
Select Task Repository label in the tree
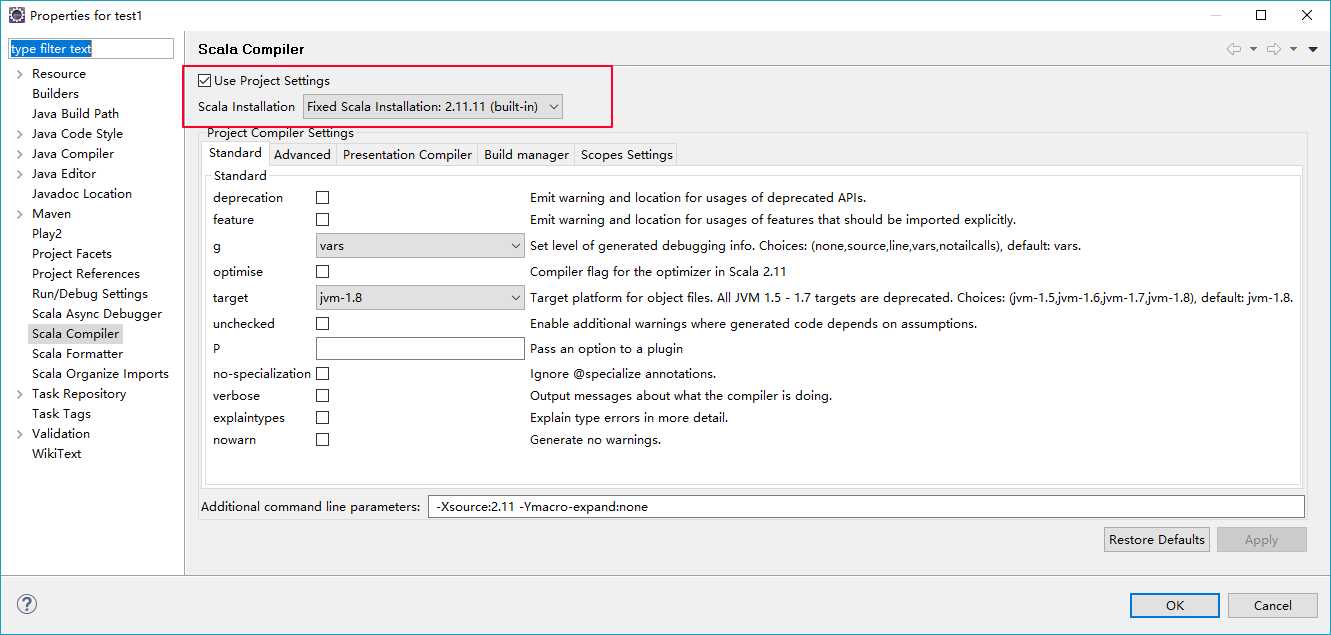(79, 394)
